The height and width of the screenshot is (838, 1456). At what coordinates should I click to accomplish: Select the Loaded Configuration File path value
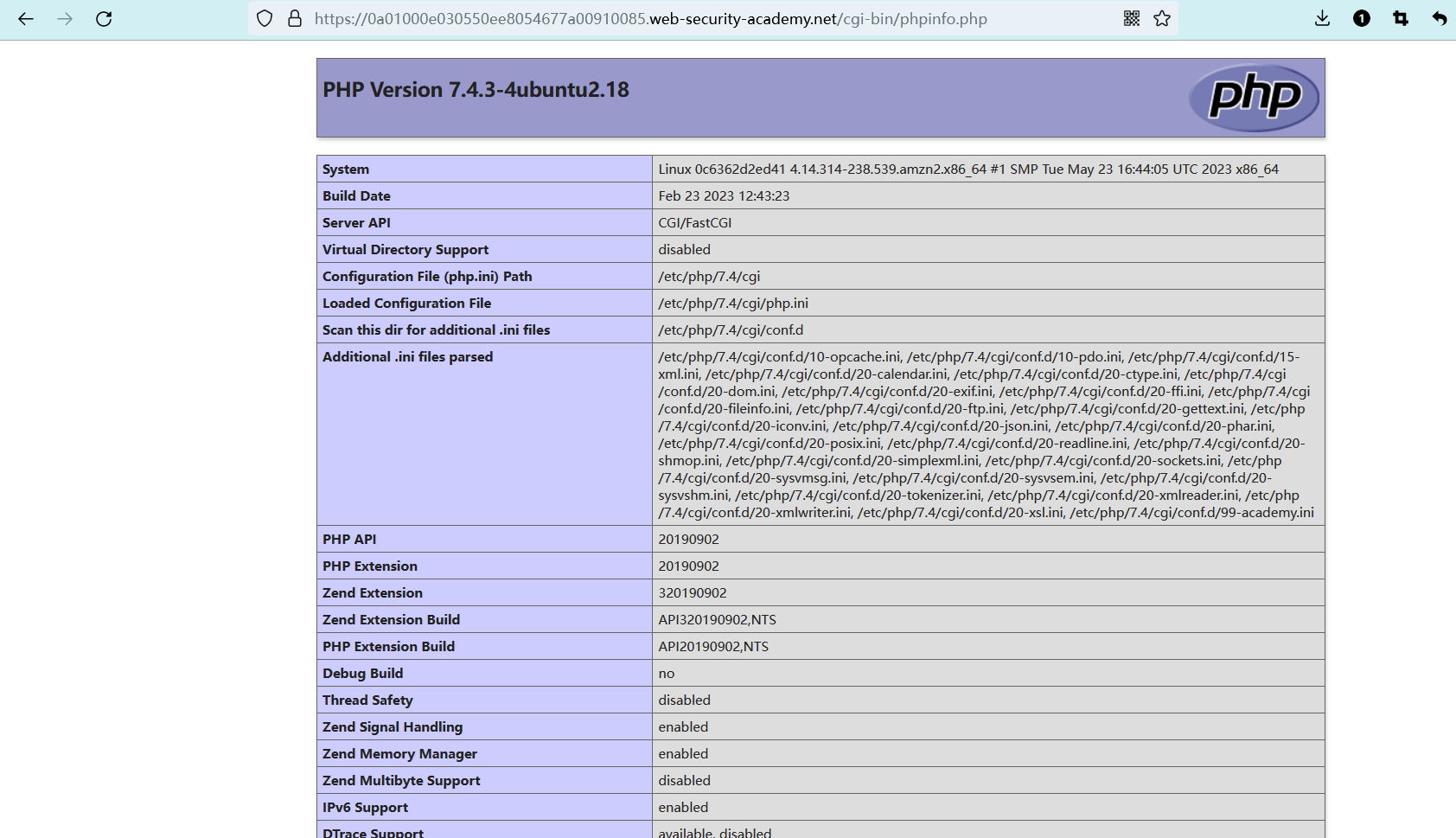click(733, 304)
